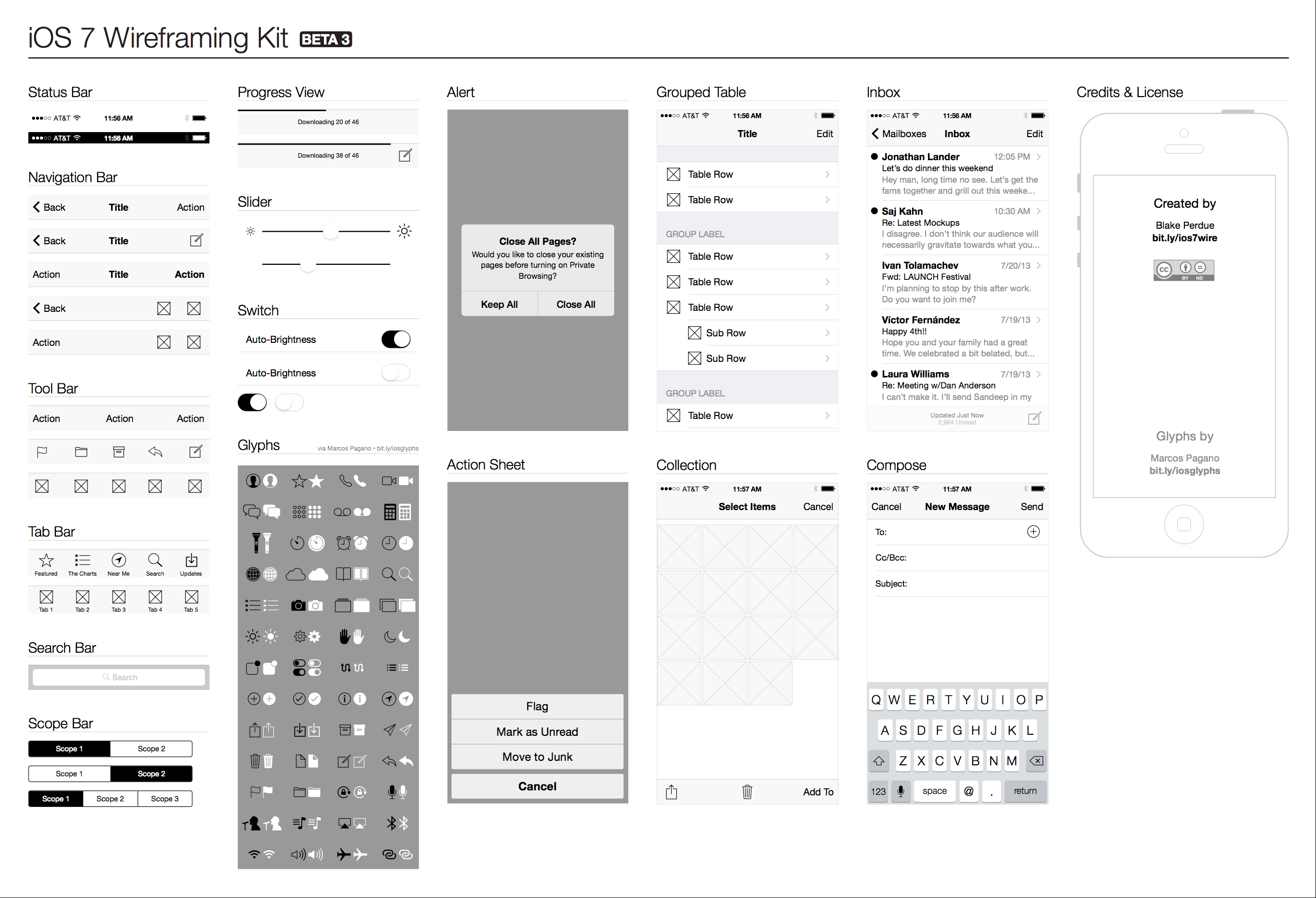Click the compose icon in the Inbox footer
The height and width of the screenshot is (898, 1316).
pos(1035,418)
